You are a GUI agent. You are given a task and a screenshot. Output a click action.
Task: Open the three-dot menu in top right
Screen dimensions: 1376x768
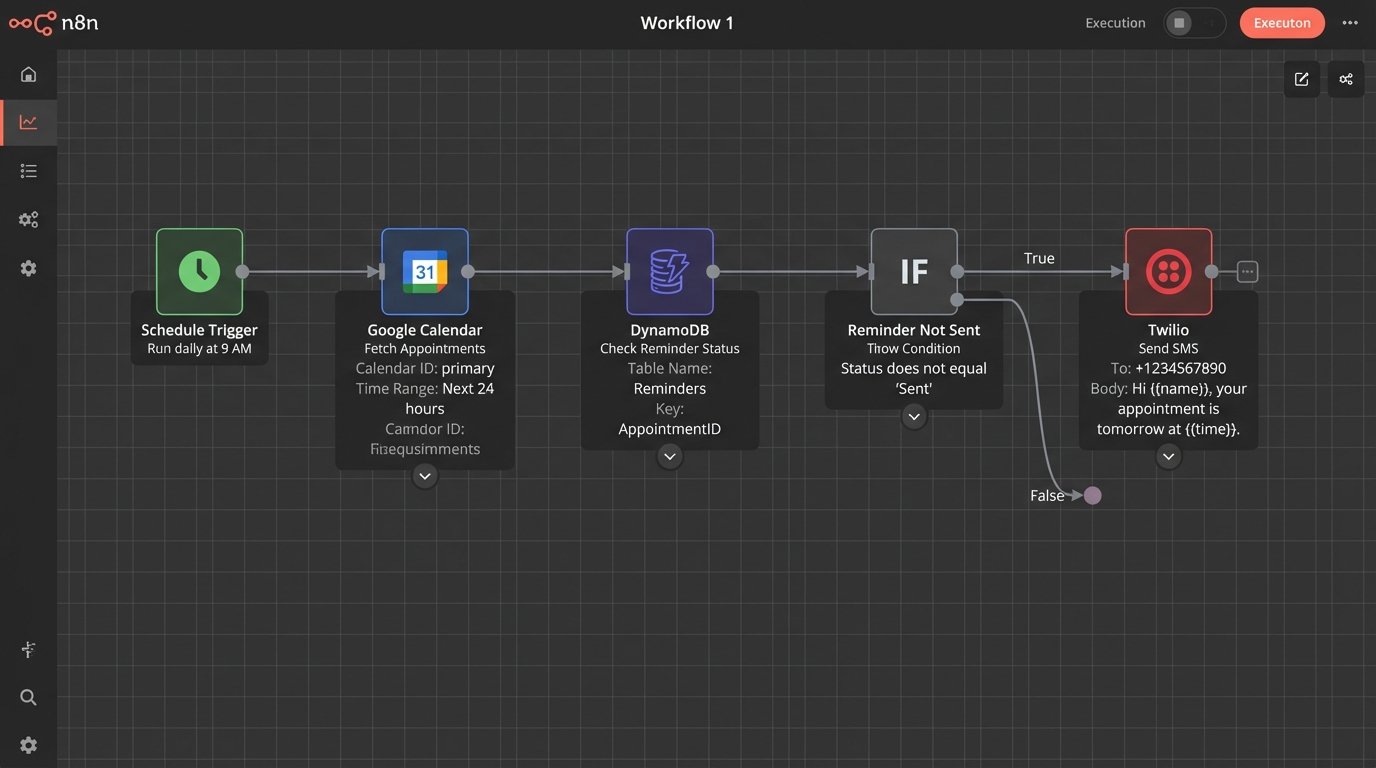coord(1350,22)
